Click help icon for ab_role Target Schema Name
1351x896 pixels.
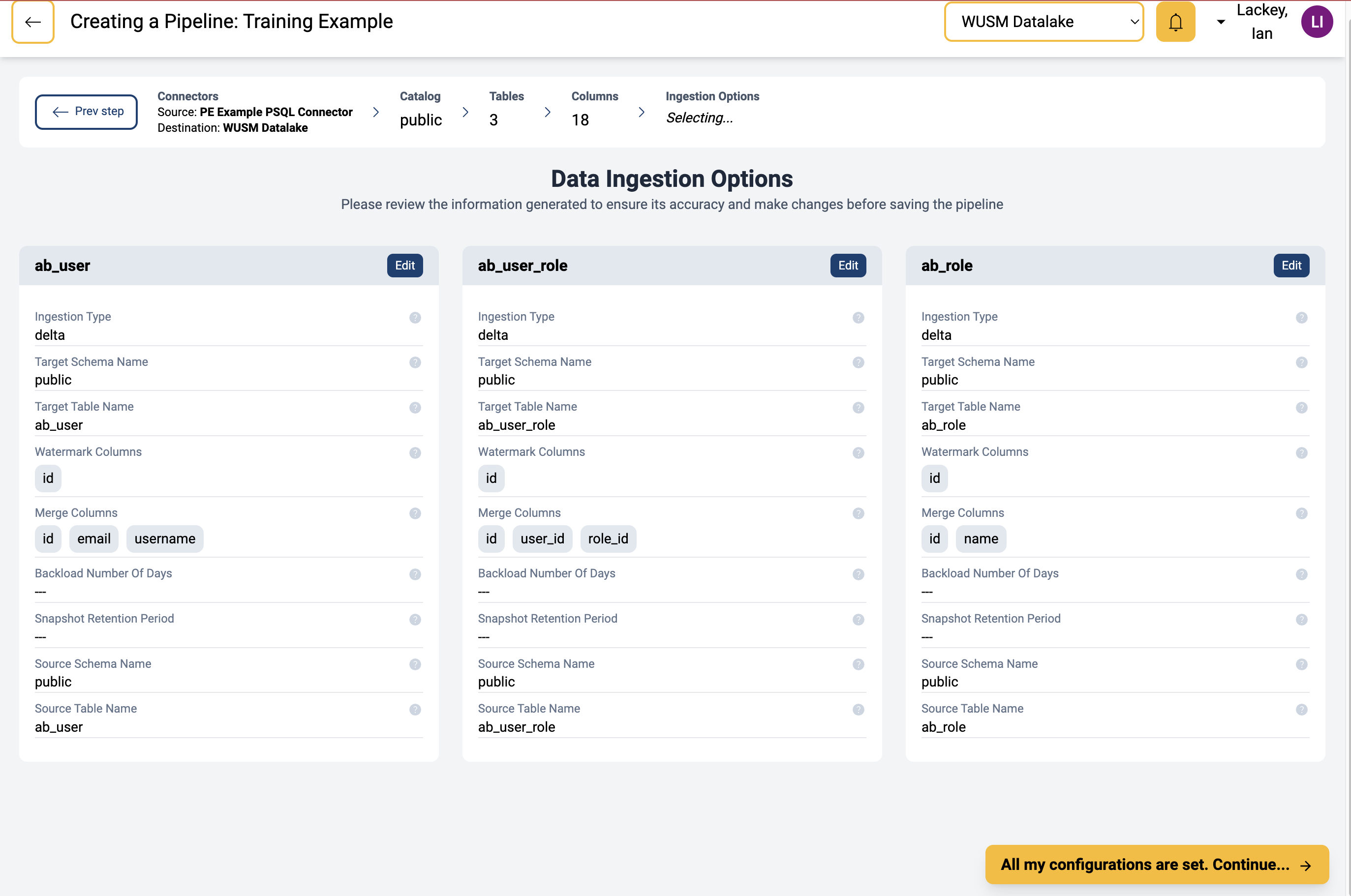pyautogui.click(x=1302, y=362)
